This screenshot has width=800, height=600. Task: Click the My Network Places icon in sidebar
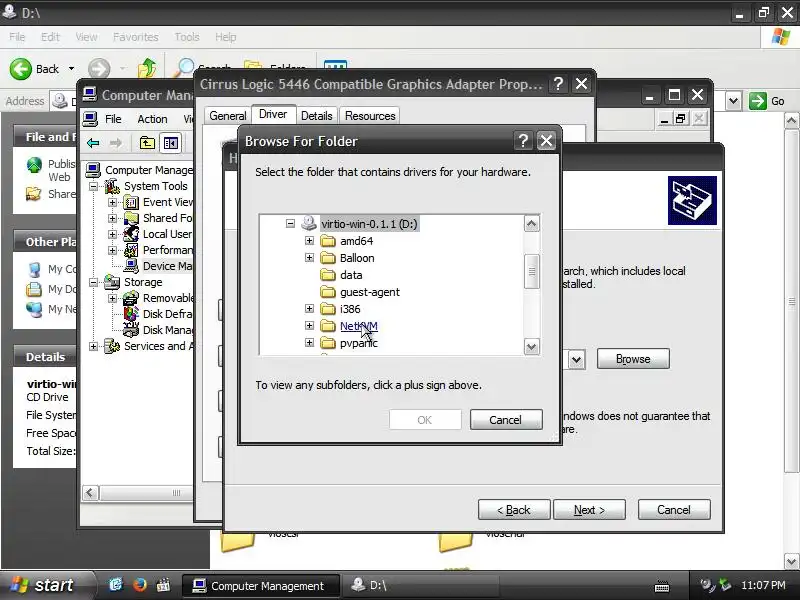(x=34, y=309)
